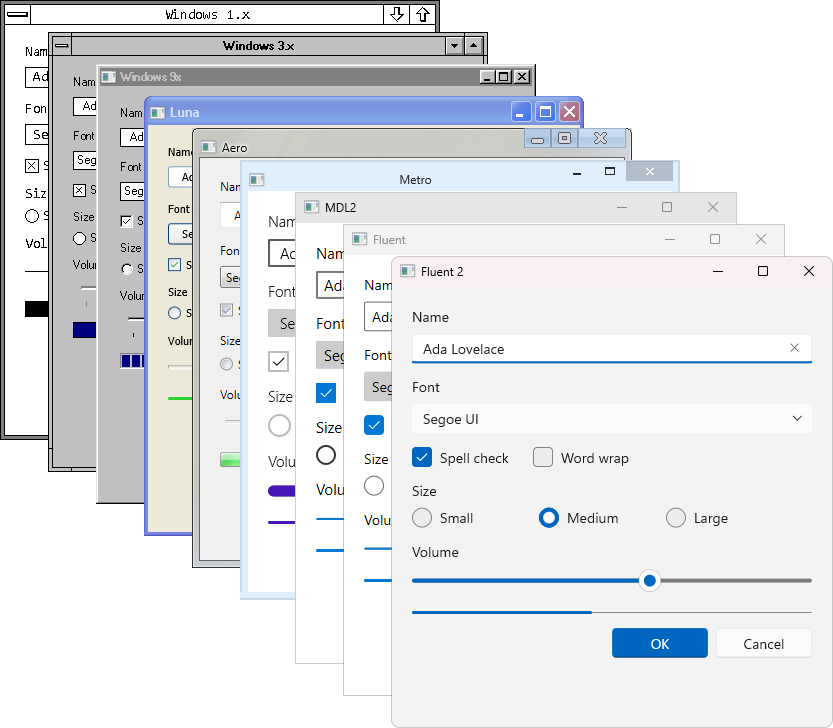Close the Aero window
This screenshot has height=728, width=833.
pos(600,139)
